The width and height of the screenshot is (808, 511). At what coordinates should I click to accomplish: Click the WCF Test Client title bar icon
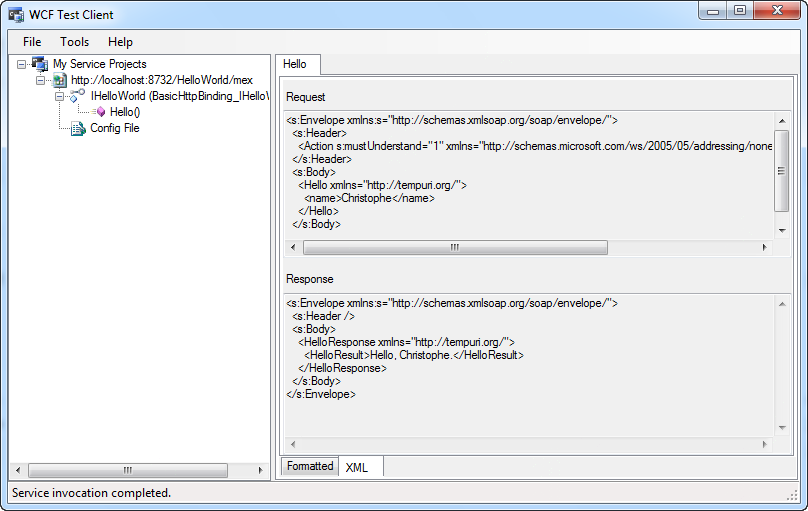(16, 14)
